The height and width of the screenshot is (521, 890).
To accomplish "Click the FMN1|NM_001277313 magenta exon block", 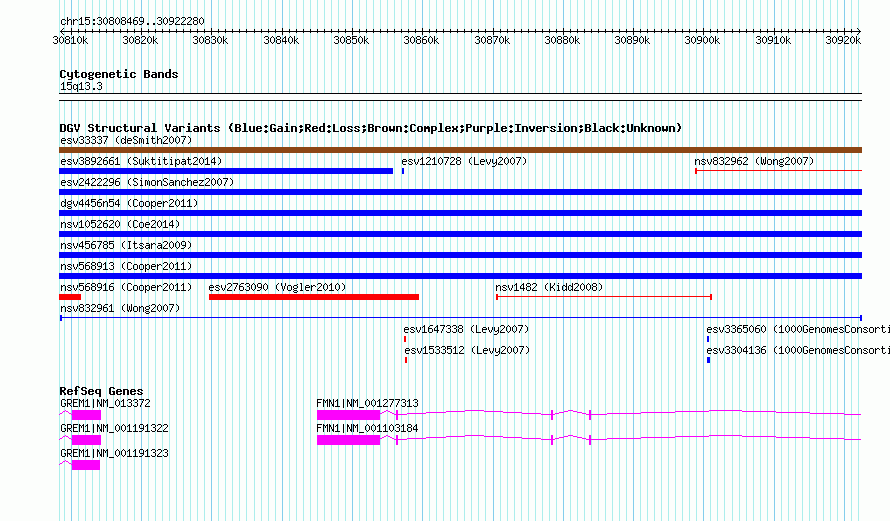I will pyautogui.click(x=348, y=415).
